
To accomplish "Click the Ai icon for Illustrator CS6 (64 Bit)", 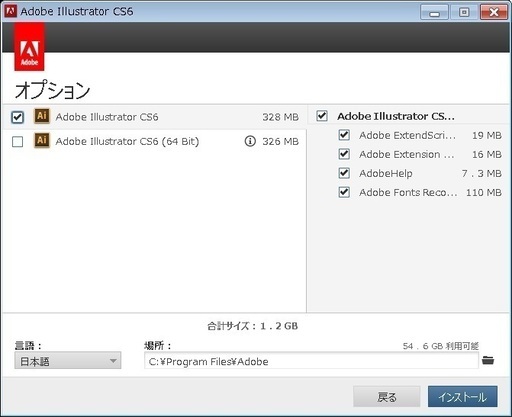I will (x=42, y=140).
